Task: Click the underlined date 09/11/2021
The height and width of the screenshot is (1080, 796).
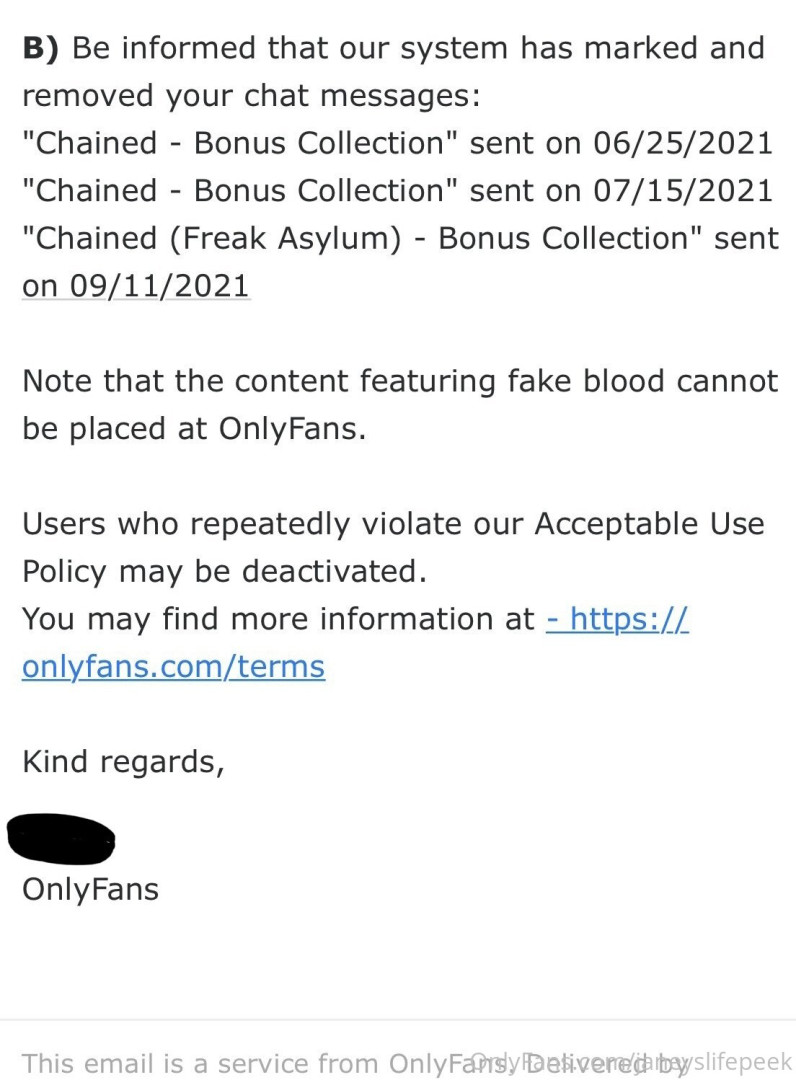Action: (135, 286)
